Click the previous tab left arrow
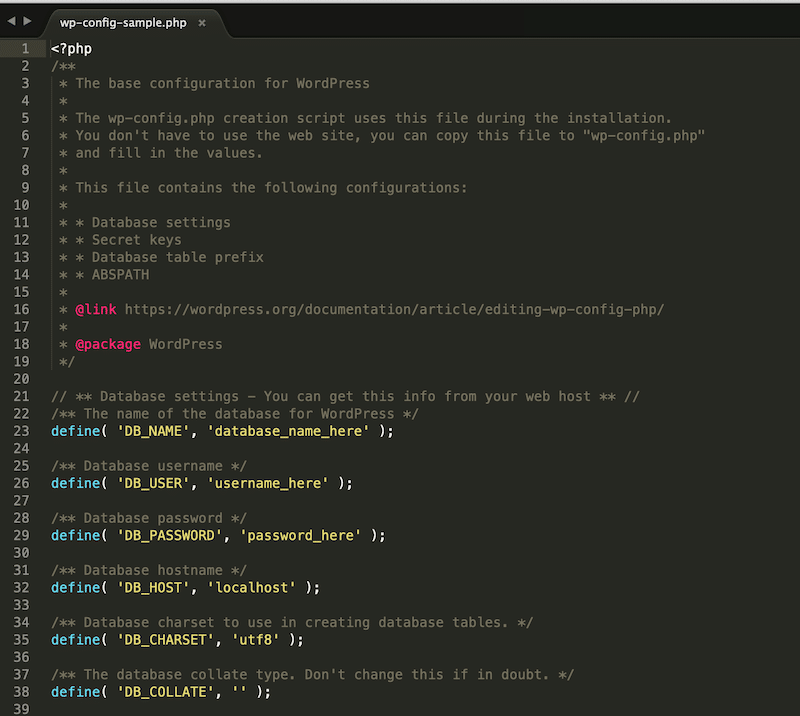 [11, 21]
